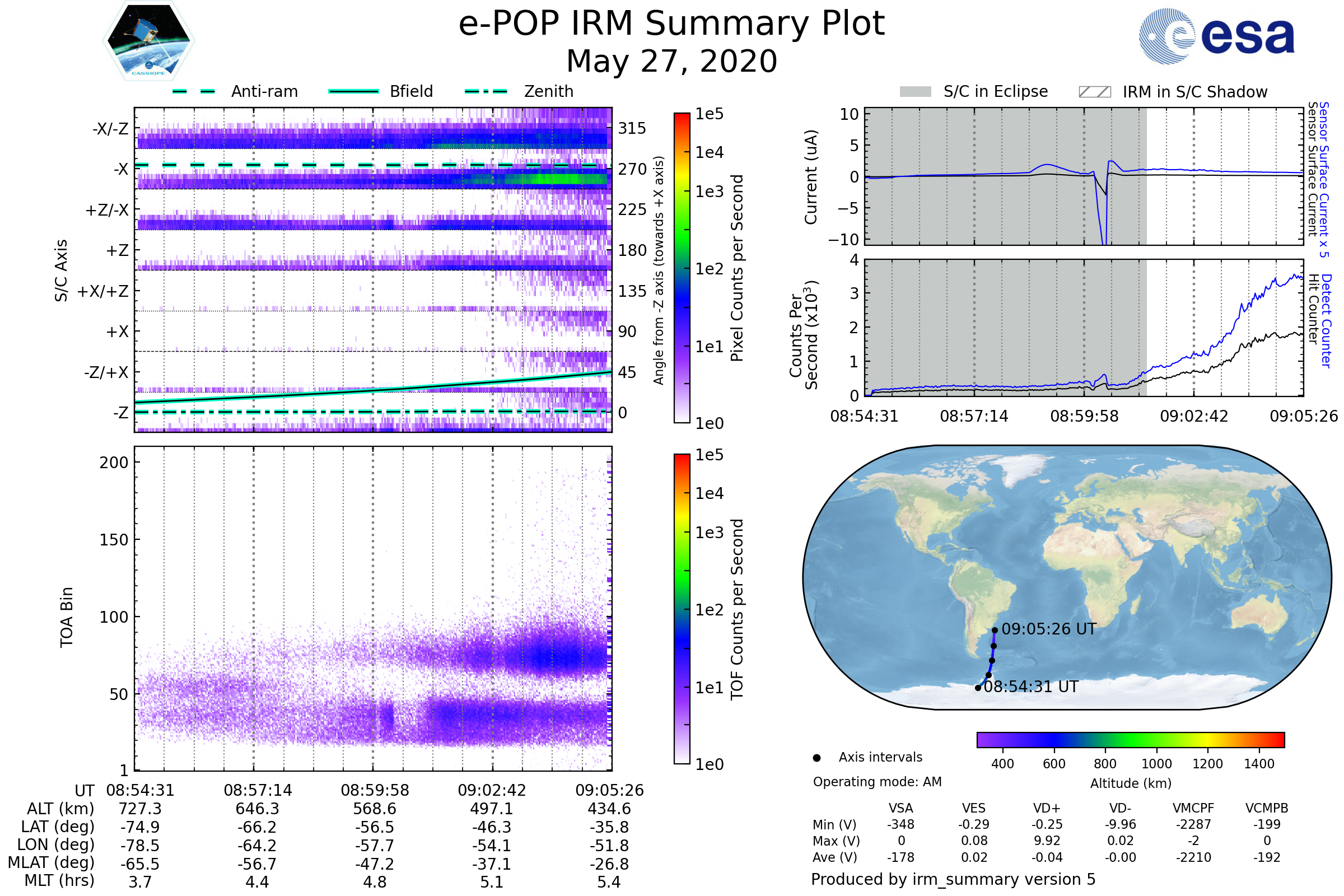Screen dimensions: 1344x896
Task: Click the Pixel Counts per Second colorbar
Action: (x=682, y=268)
